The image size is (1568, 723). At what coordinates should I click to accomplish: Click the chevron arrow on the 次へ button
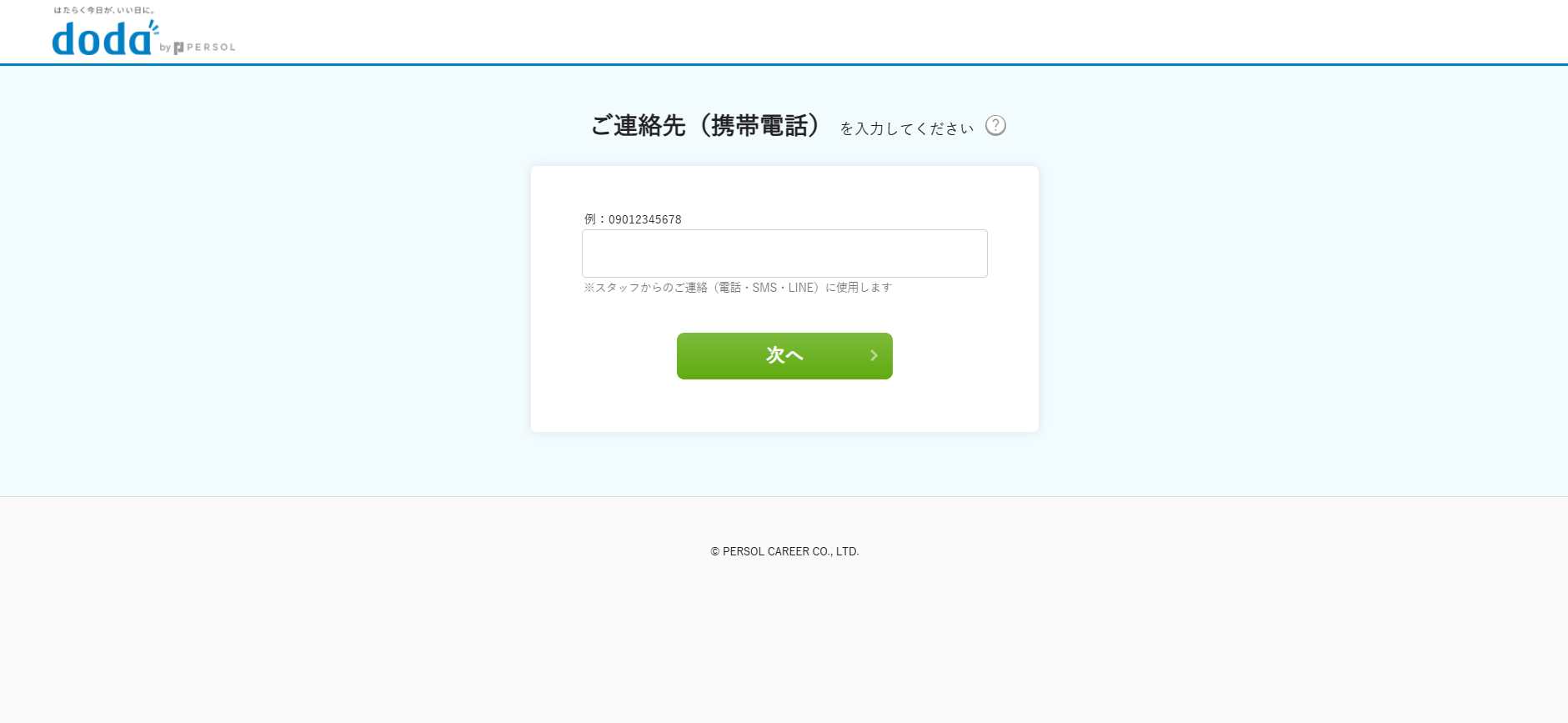[x=874, y=356]
